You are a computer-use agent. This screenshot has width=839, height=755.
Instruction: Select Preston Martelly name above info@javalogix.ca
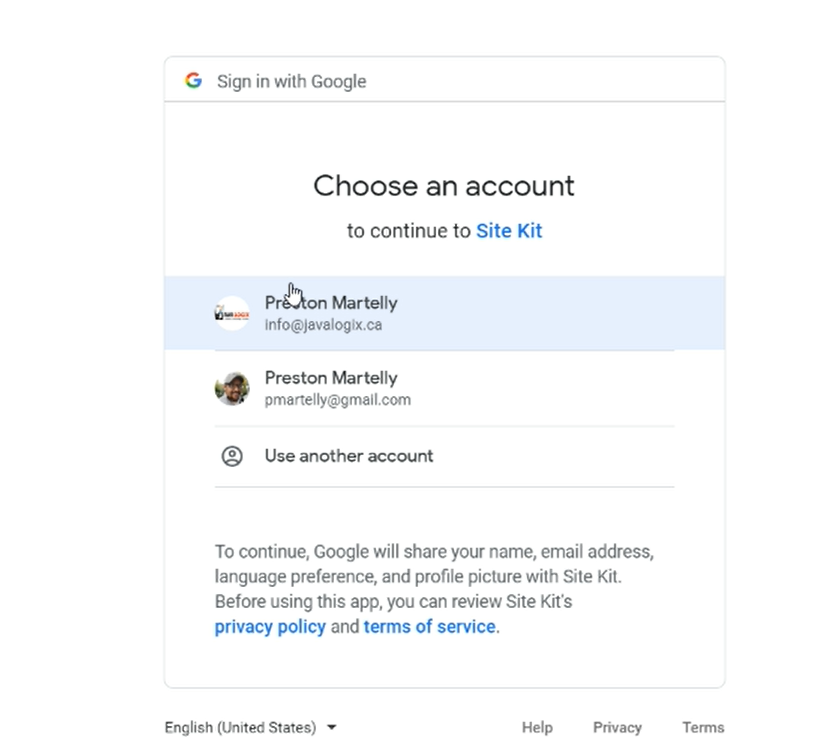point(331,303)
